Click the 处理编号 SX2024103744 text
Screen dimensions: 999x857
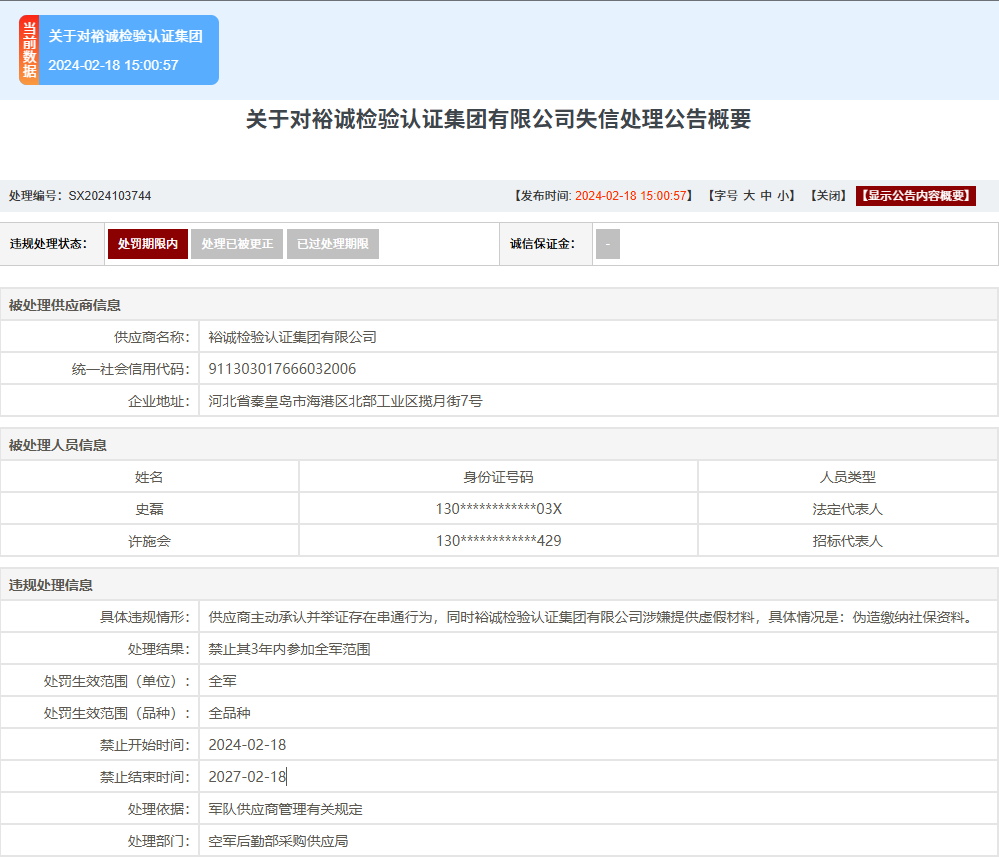(x=109, y=196)
